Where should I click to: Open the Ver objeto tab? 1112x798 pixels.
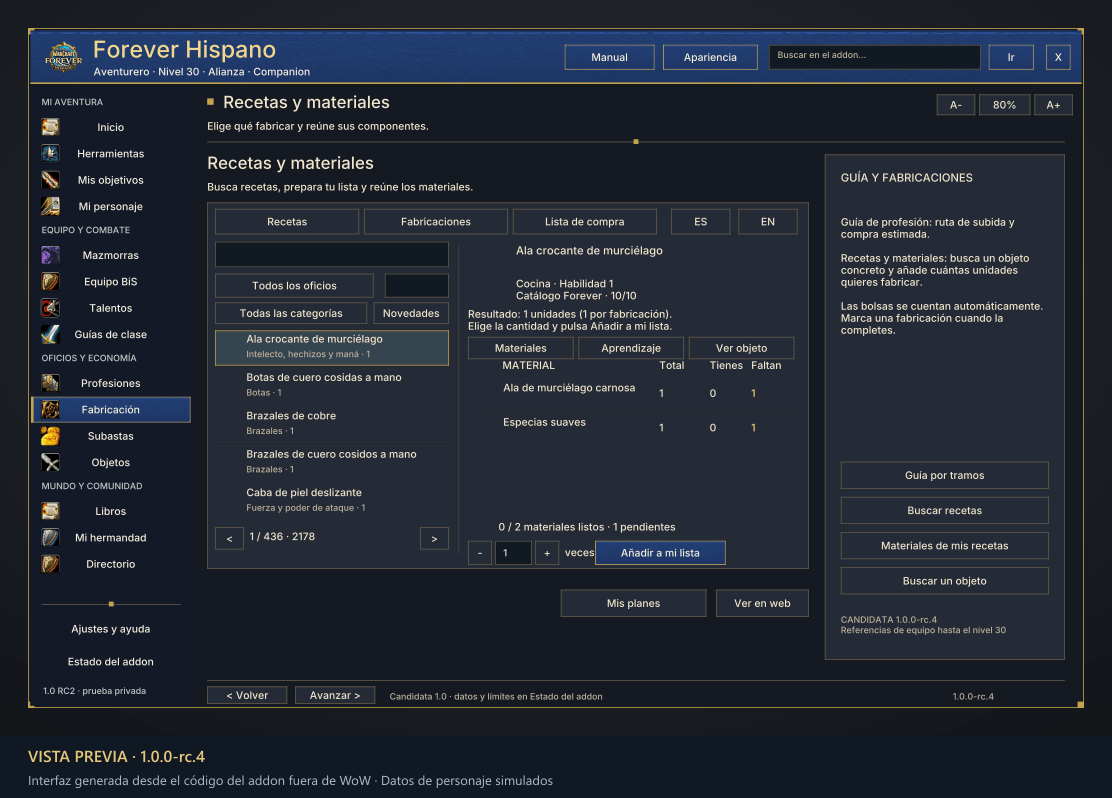pyautogui.click(x=741, y=348)
